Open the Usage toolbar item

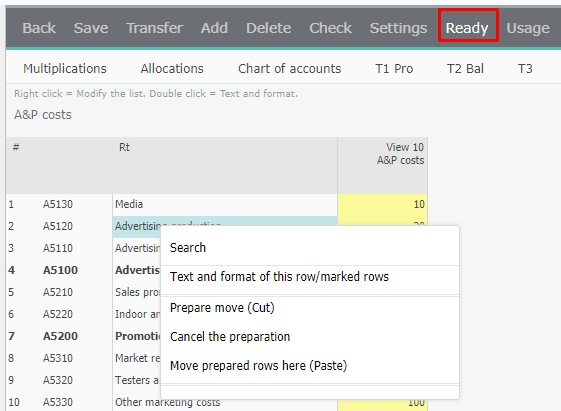(528, 28)
